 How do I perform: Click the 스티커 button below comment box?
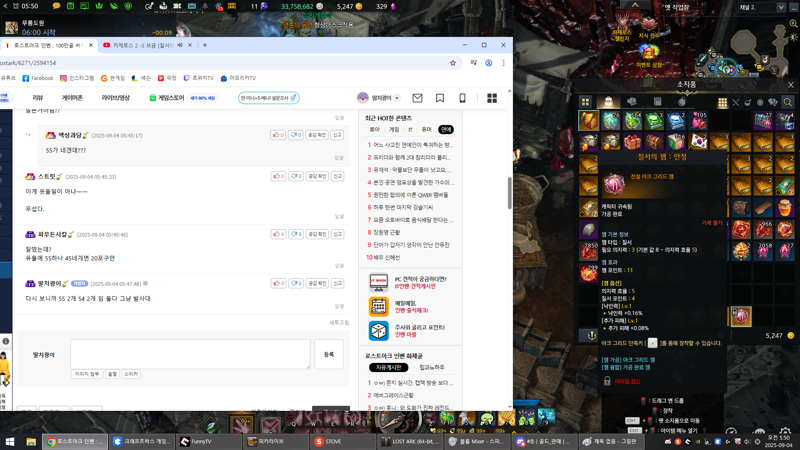[131, 374]
